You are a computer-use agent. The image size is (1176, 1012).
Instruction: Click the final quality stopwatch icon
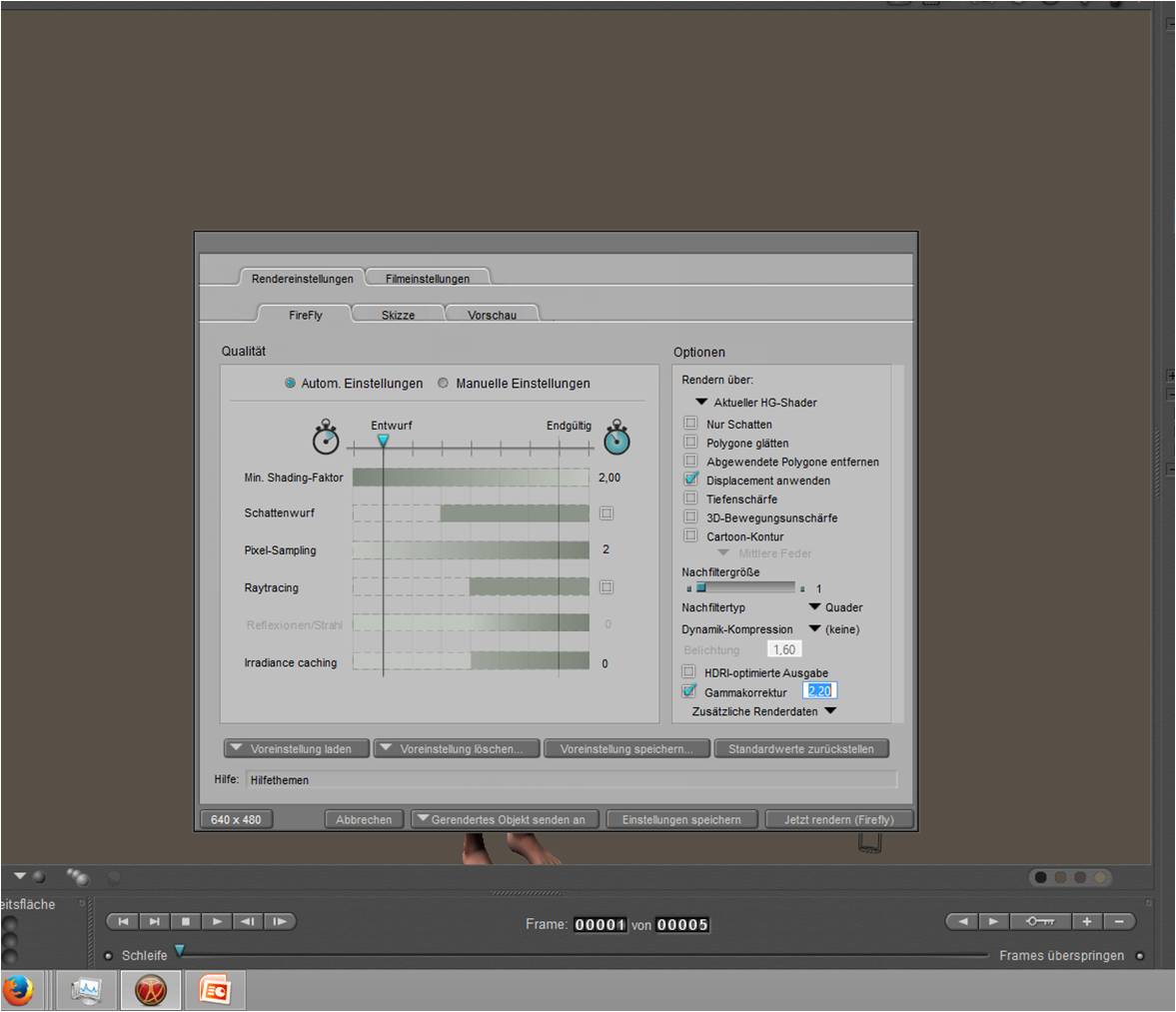(x=617, y=438)
